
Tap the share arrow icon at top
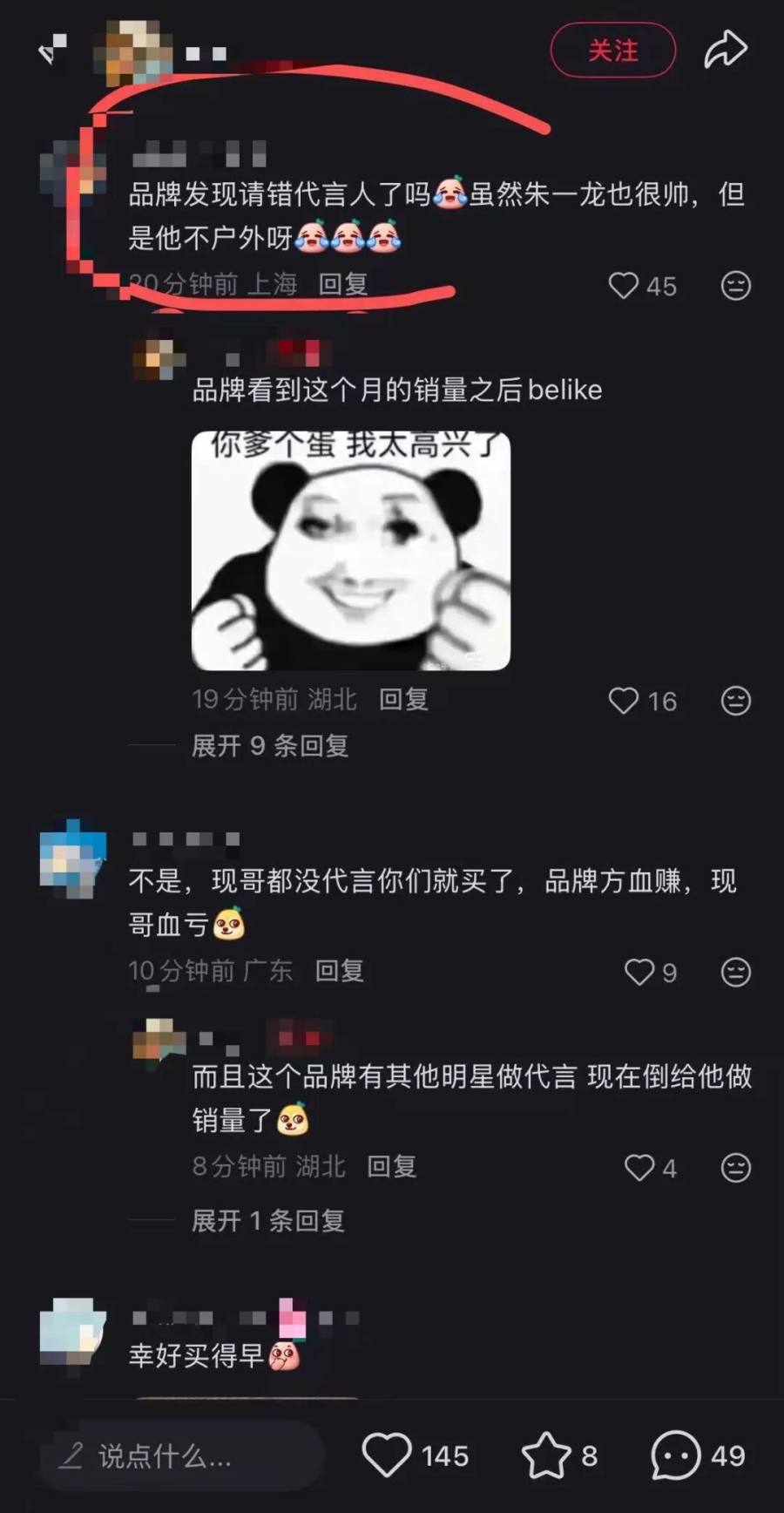(726, 50)
